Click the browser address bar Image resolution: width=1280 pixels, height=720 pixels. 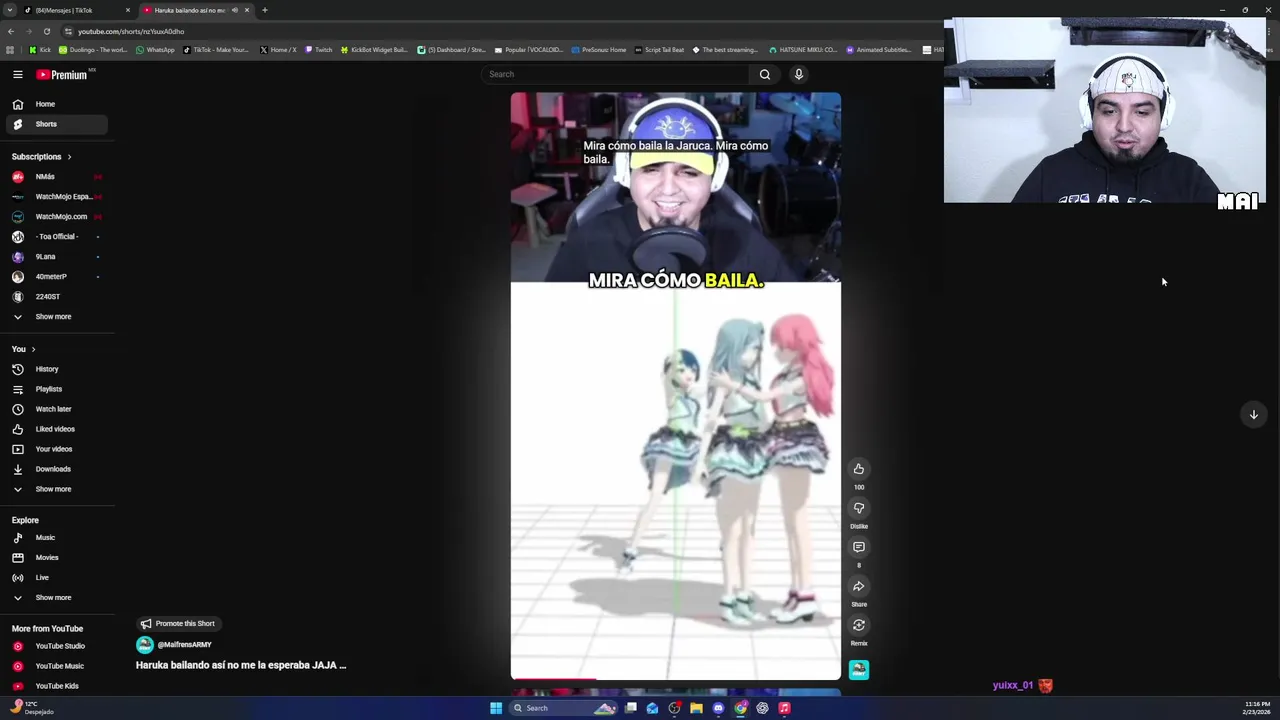click(500, 31)
